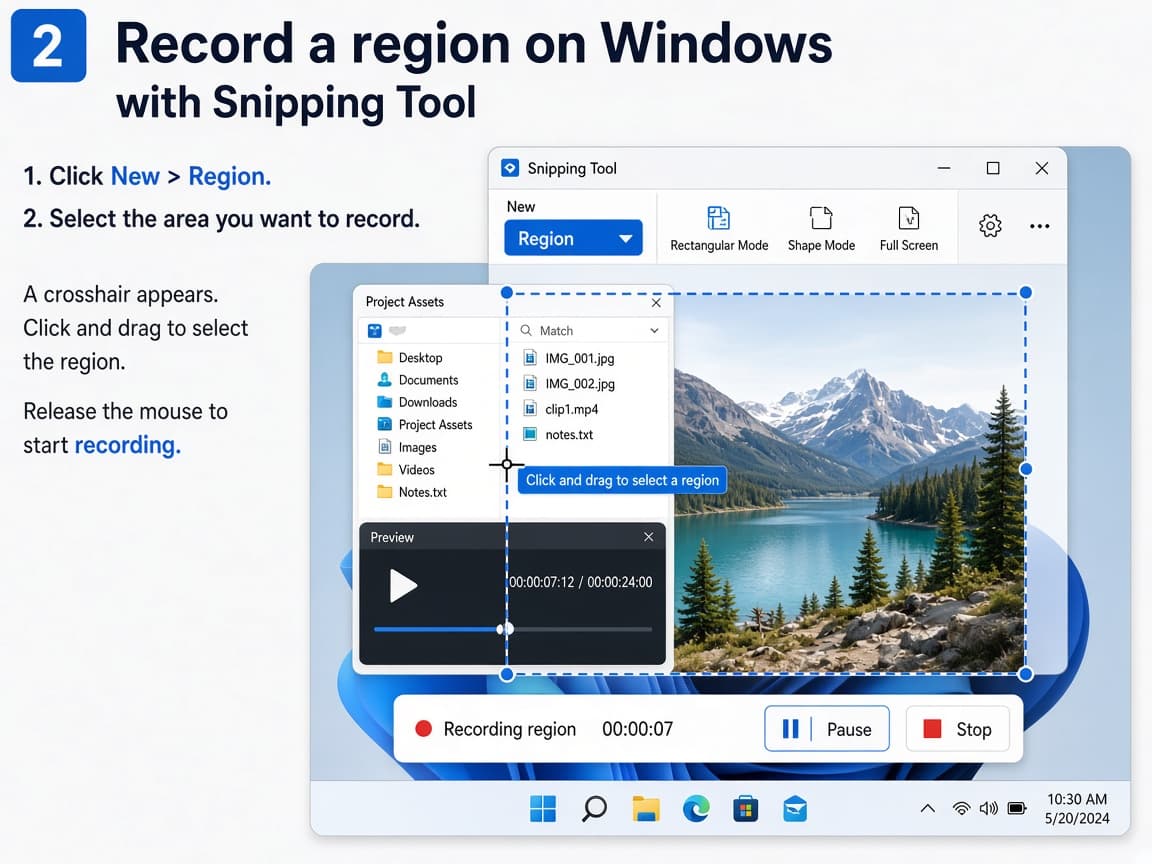Select file notes.txt in file list
1152x864 pixels.
pos(558,434)
